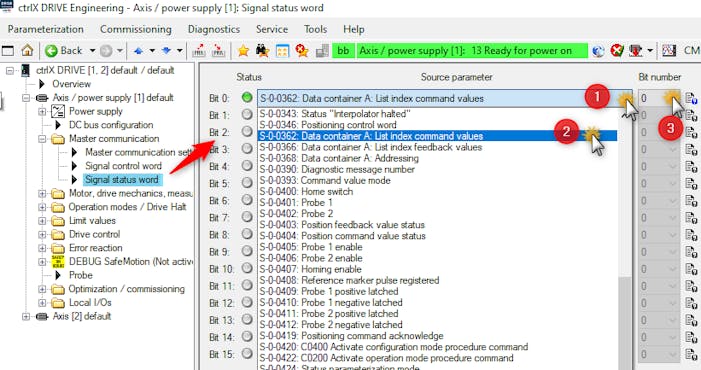Image resolution: width=701 pixels, height=370 pixels.
Task: Expand the Axis [2] default node
Action: 26,316
